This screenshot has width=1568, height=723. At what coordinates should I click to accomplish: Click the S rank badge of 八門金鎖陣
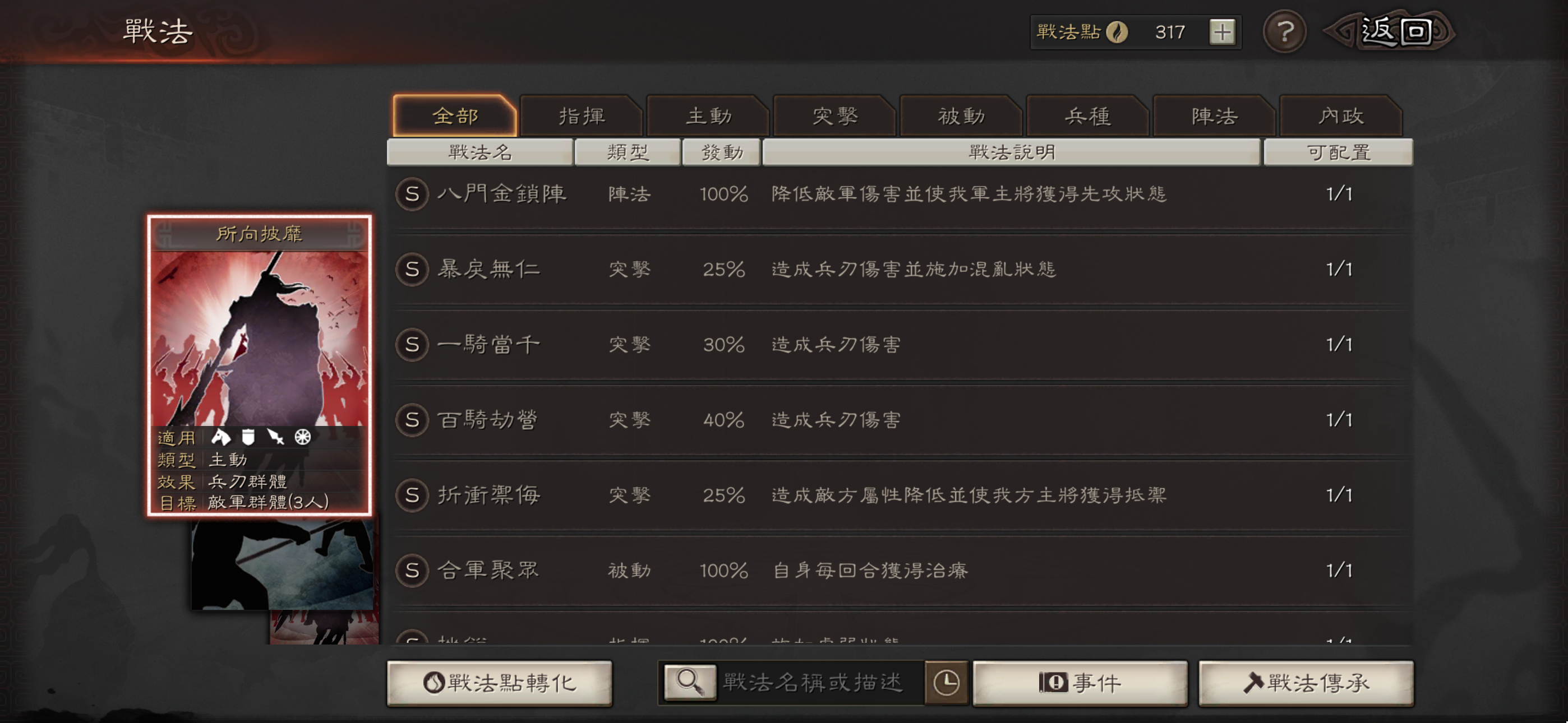[x=412, y=194]
